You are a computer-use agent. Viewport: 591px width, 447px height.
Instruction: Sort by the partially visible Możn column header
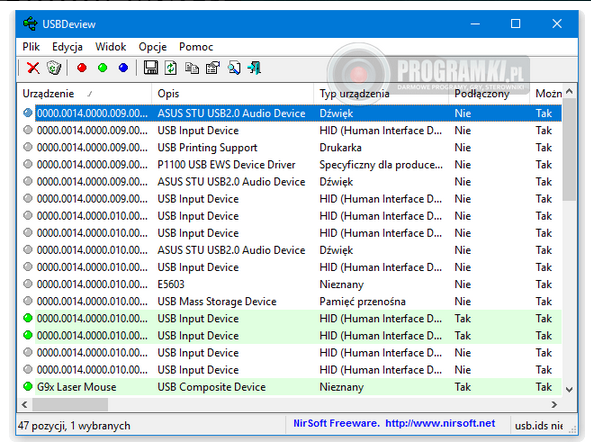coord(547,93)
